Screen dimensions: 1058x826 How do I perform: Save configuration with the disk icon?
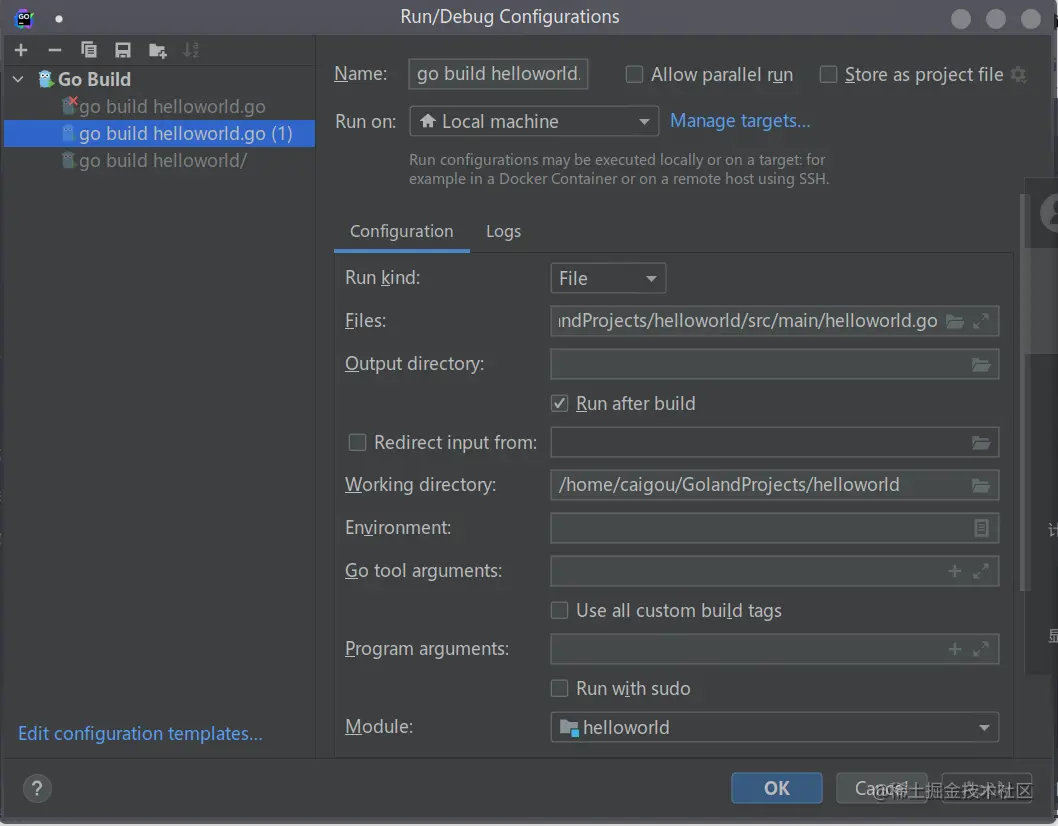click(123, 50)
